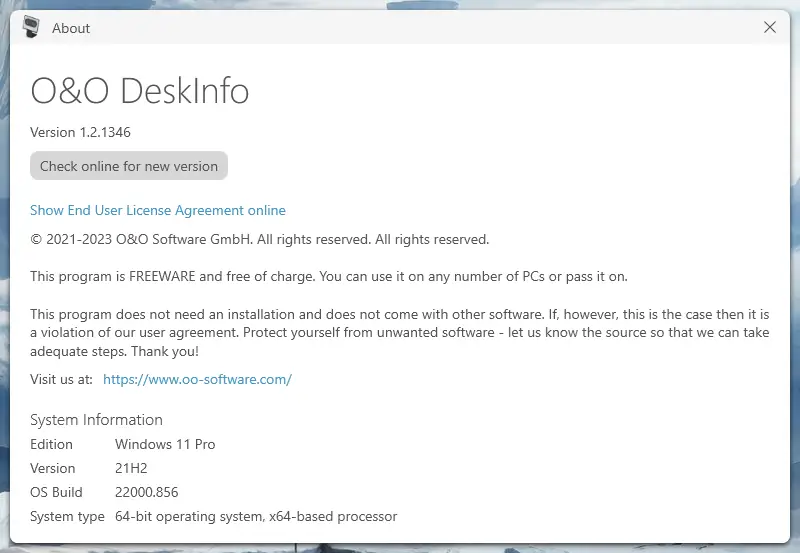Click the OS Build label
The height and width of the screenshot is (553, 800).
(x=56, y=492)
